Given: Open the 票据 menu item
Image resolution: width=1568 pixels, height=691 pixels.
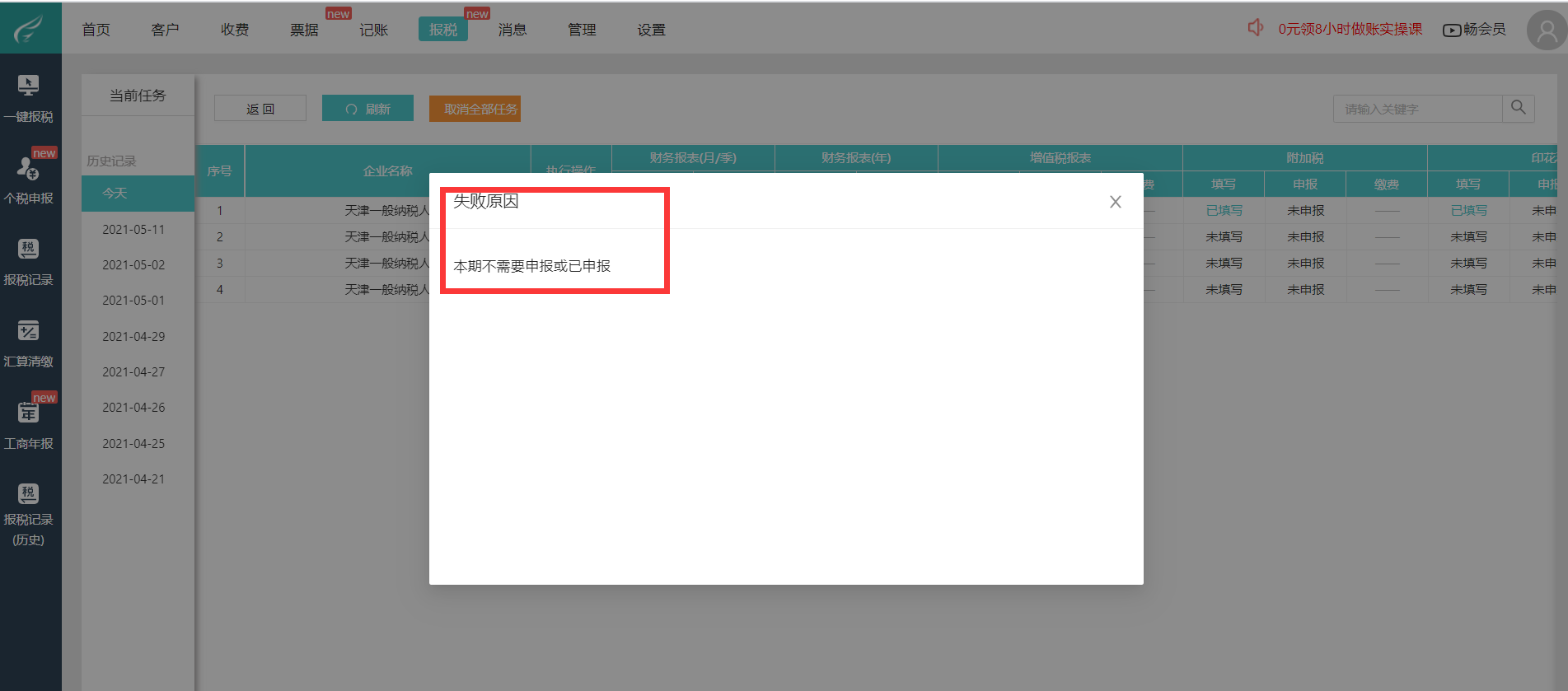Looking at the screenshot, I should click(304, 30).
